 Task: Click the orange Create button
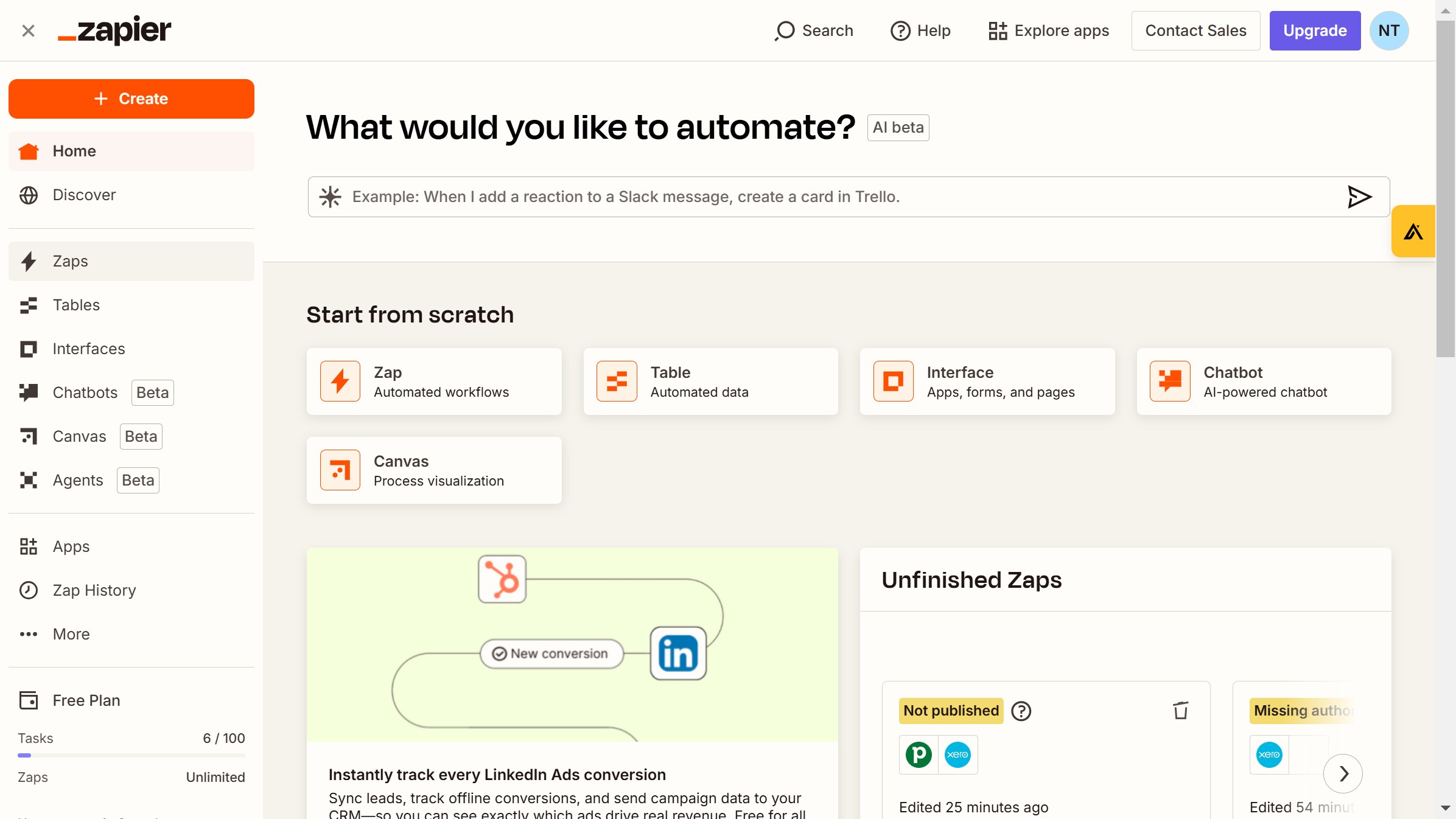coord(131,99)
